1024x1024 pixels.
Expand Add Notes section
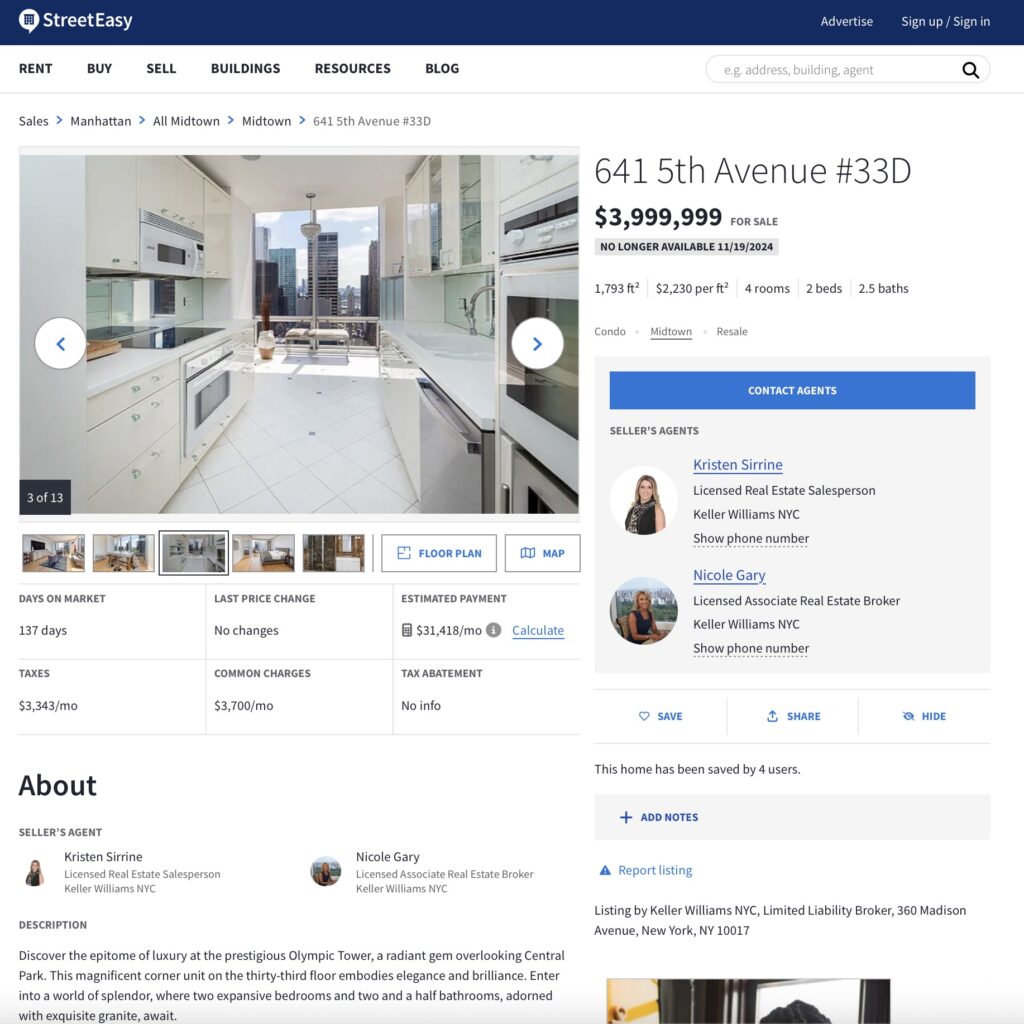(x=659, y=817)
